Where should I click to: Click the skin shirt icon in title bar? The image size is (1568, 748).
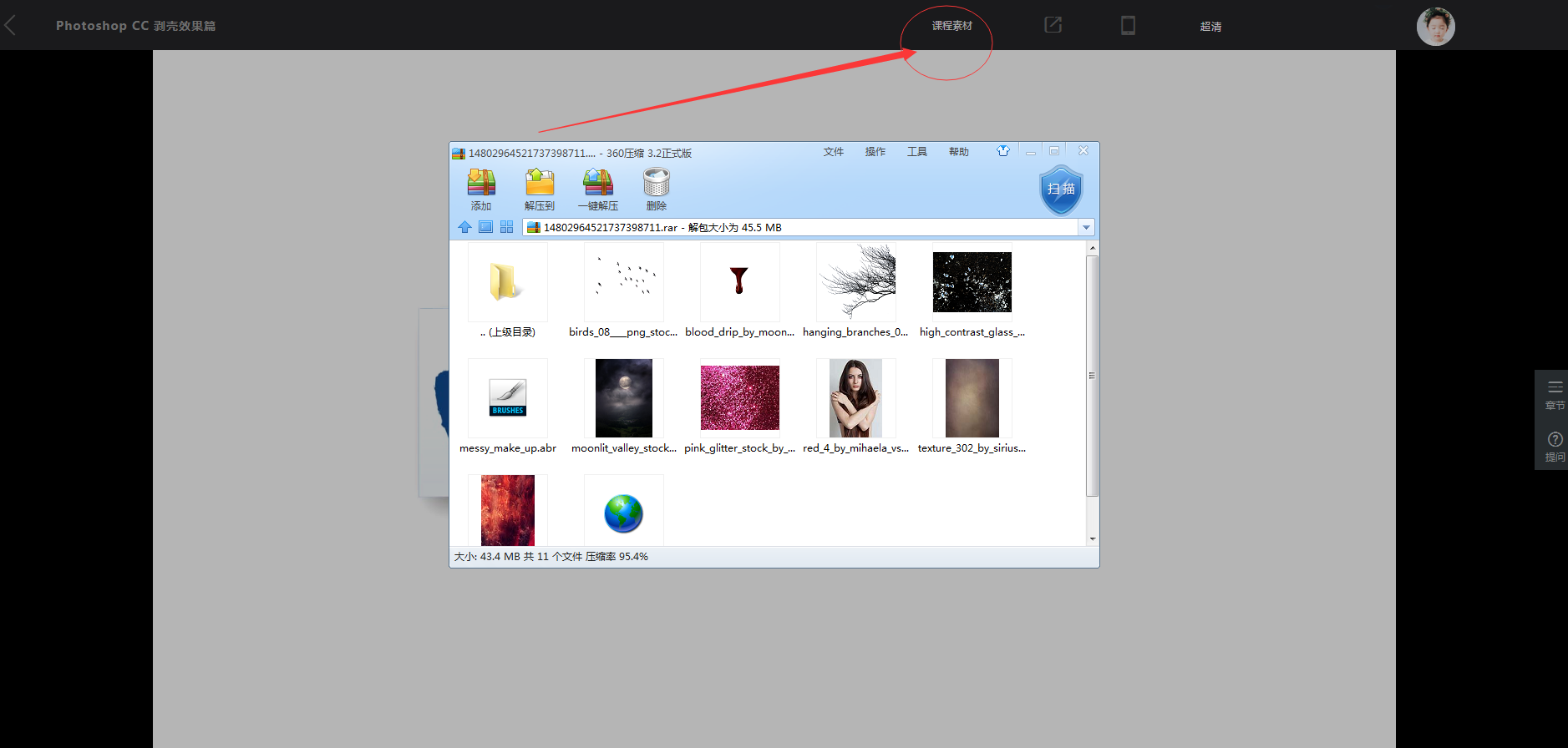coord(1003,151)
